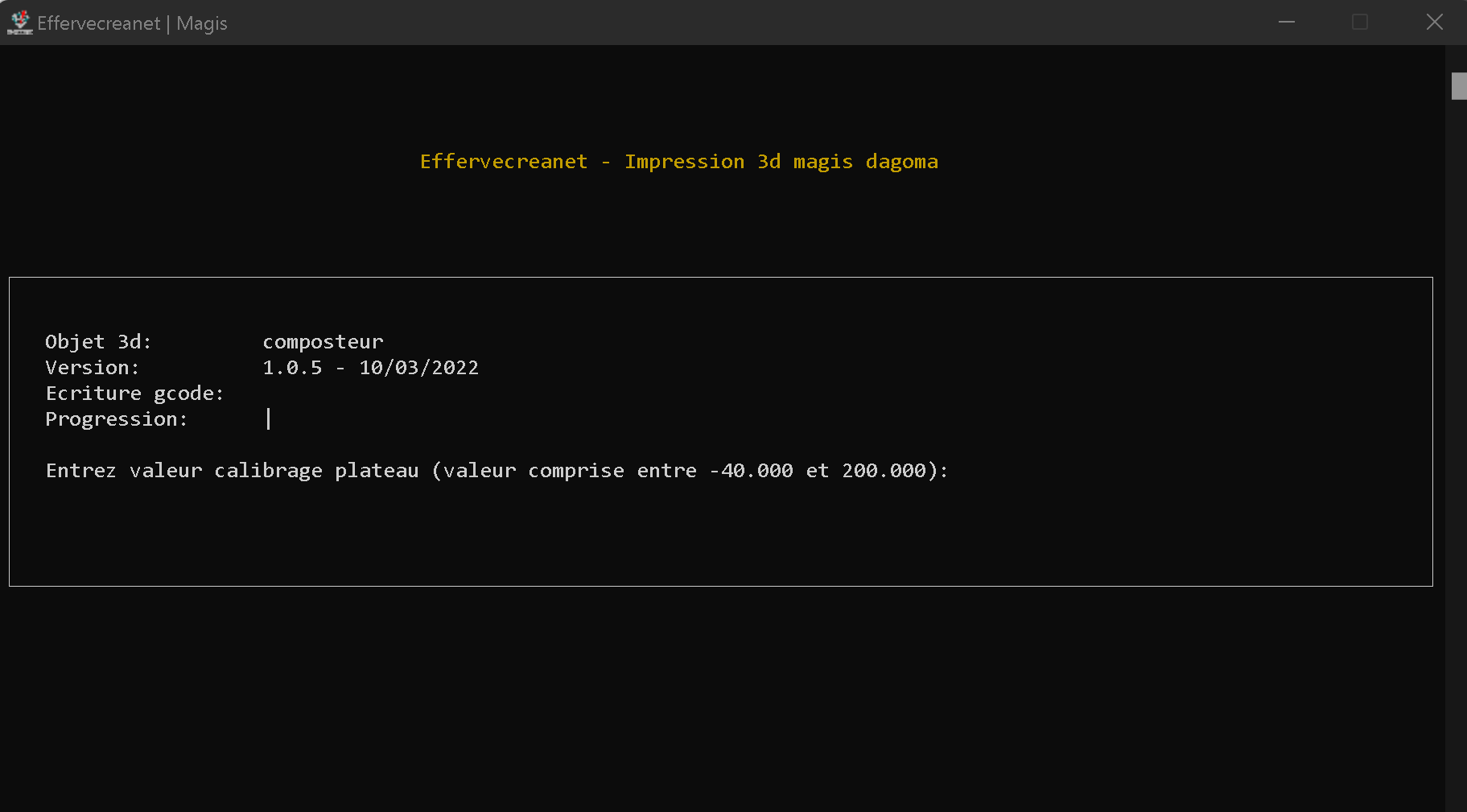Click the 'Effervecreanet | Magis' window title
This screenshot has width=1467, height=812.
click(132, 23)
